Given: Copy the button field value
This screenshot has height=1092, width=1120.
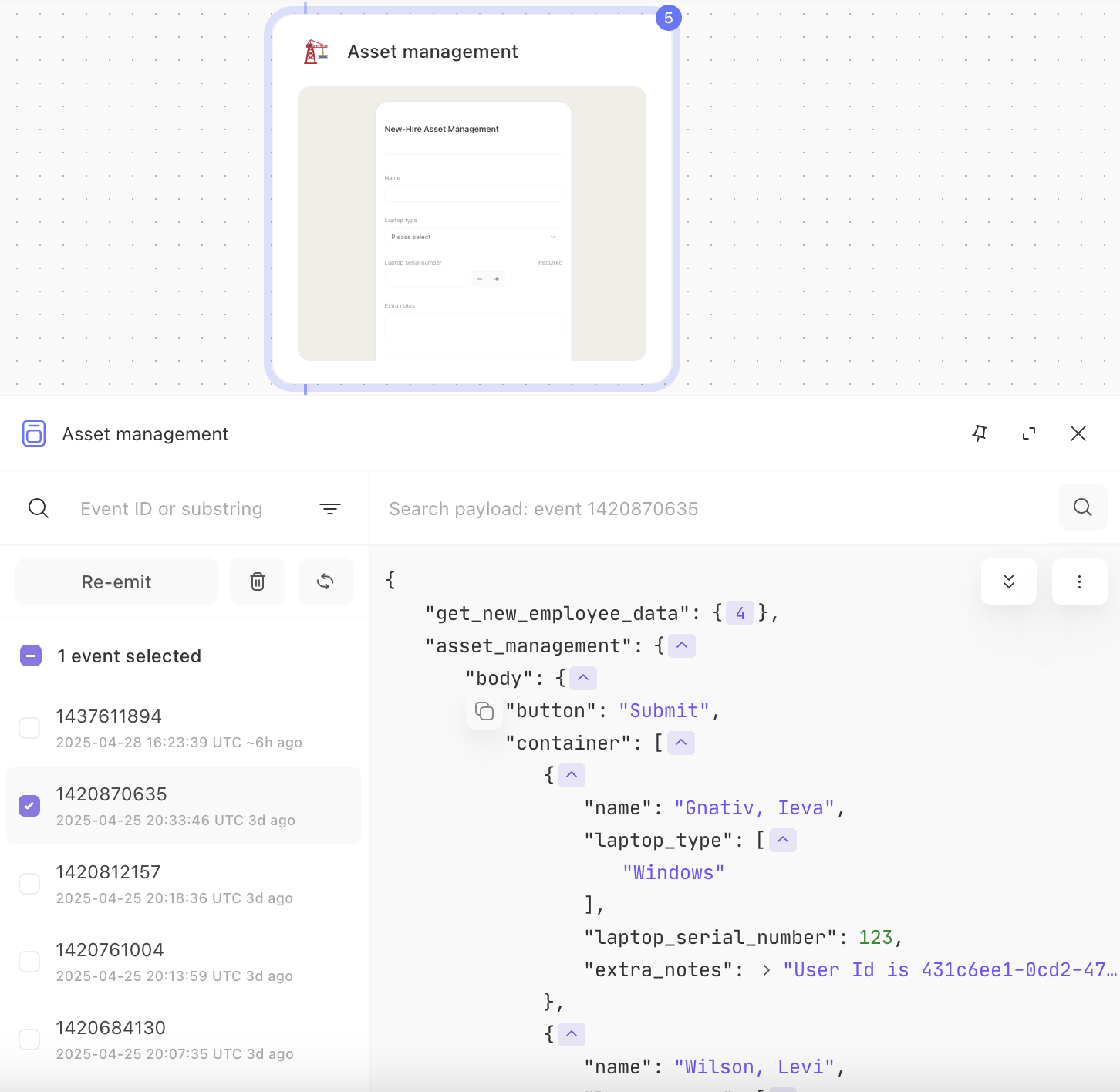Looking at the screenshot, I should pyautogui.click(x=484, y=711).
